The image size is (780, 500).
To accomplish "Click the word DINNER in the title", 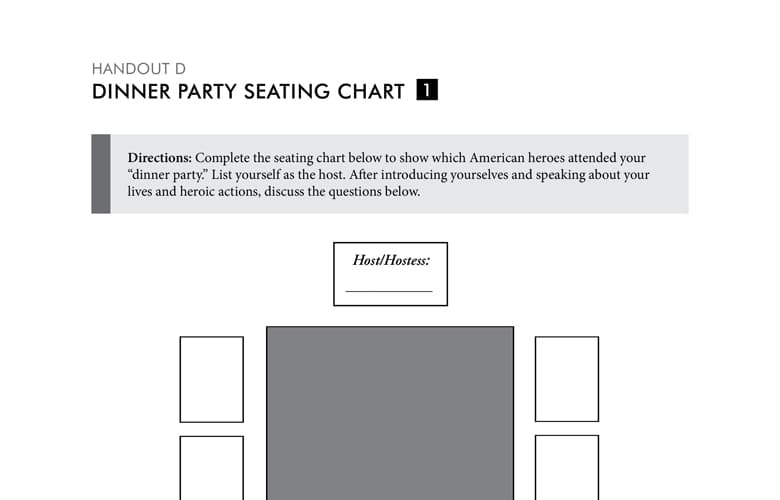I will click(x=124, y=92).
